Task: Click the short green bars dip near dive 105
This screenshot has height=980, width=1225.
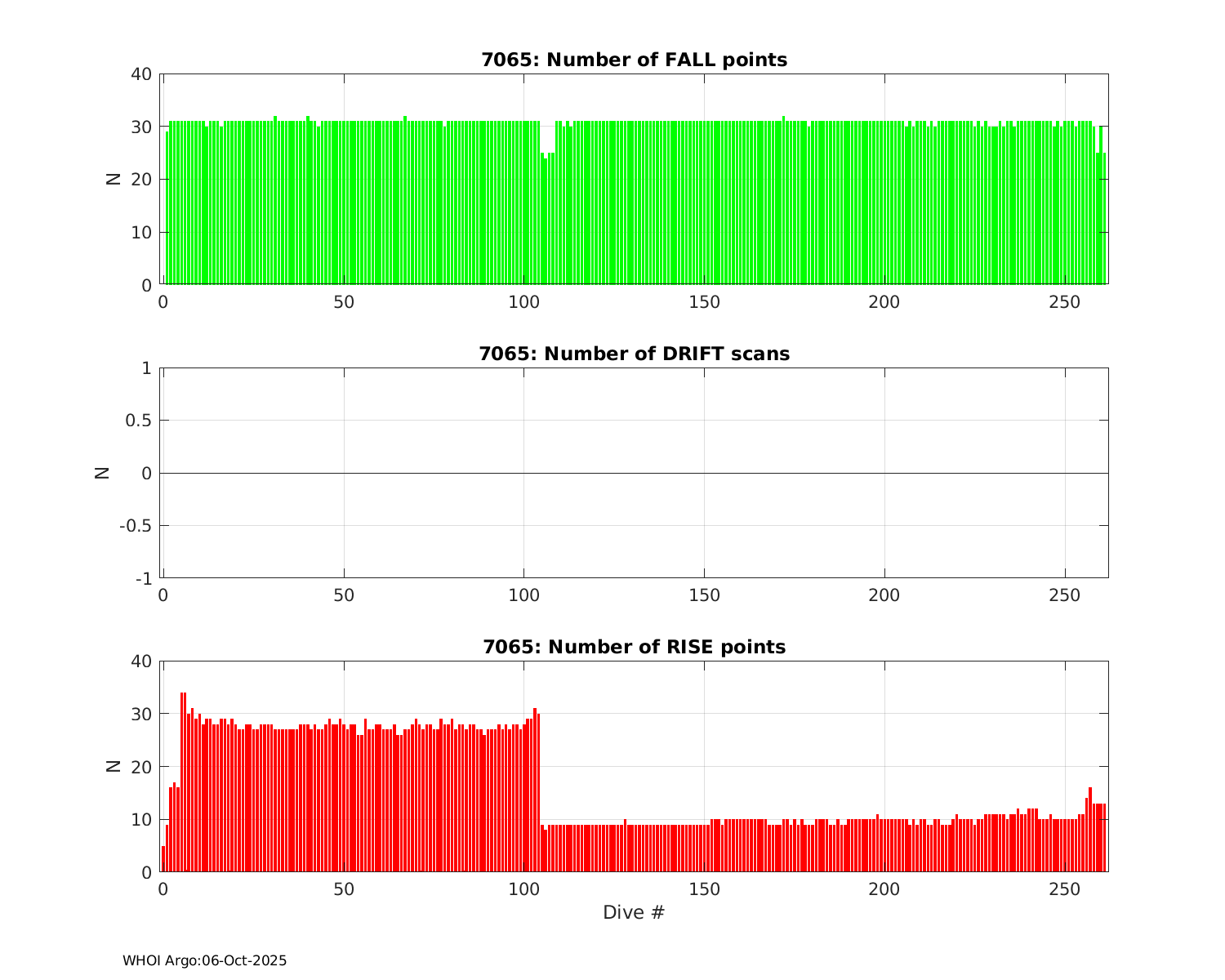Action: pos(546,220)
